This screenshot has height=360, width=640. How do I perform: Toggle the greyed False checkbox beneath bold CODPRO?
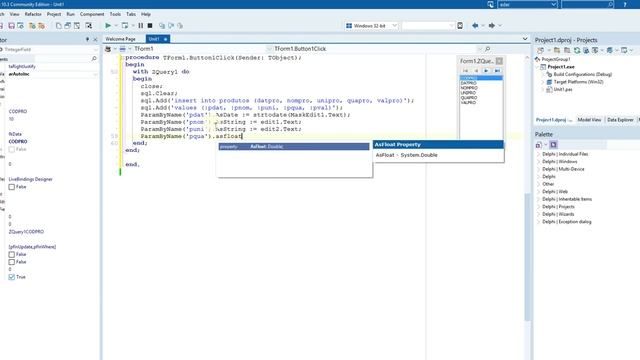click(11, 149)
